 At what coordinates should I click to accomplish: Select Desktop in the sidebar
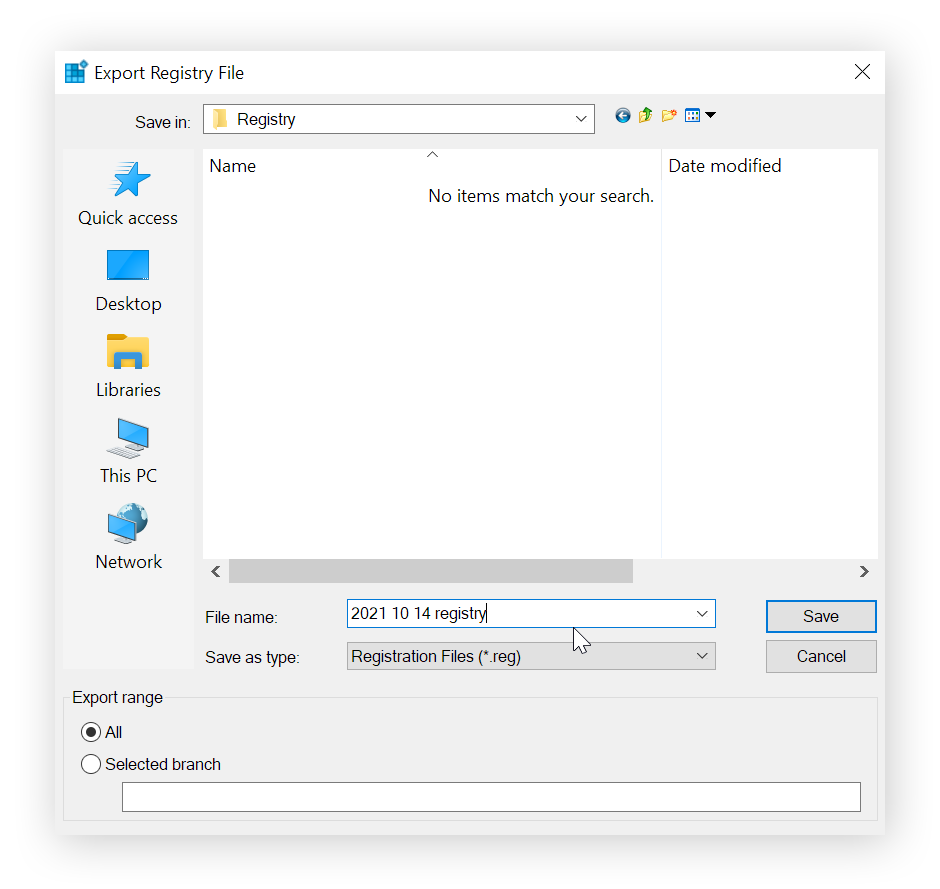(x=127, y=280)
